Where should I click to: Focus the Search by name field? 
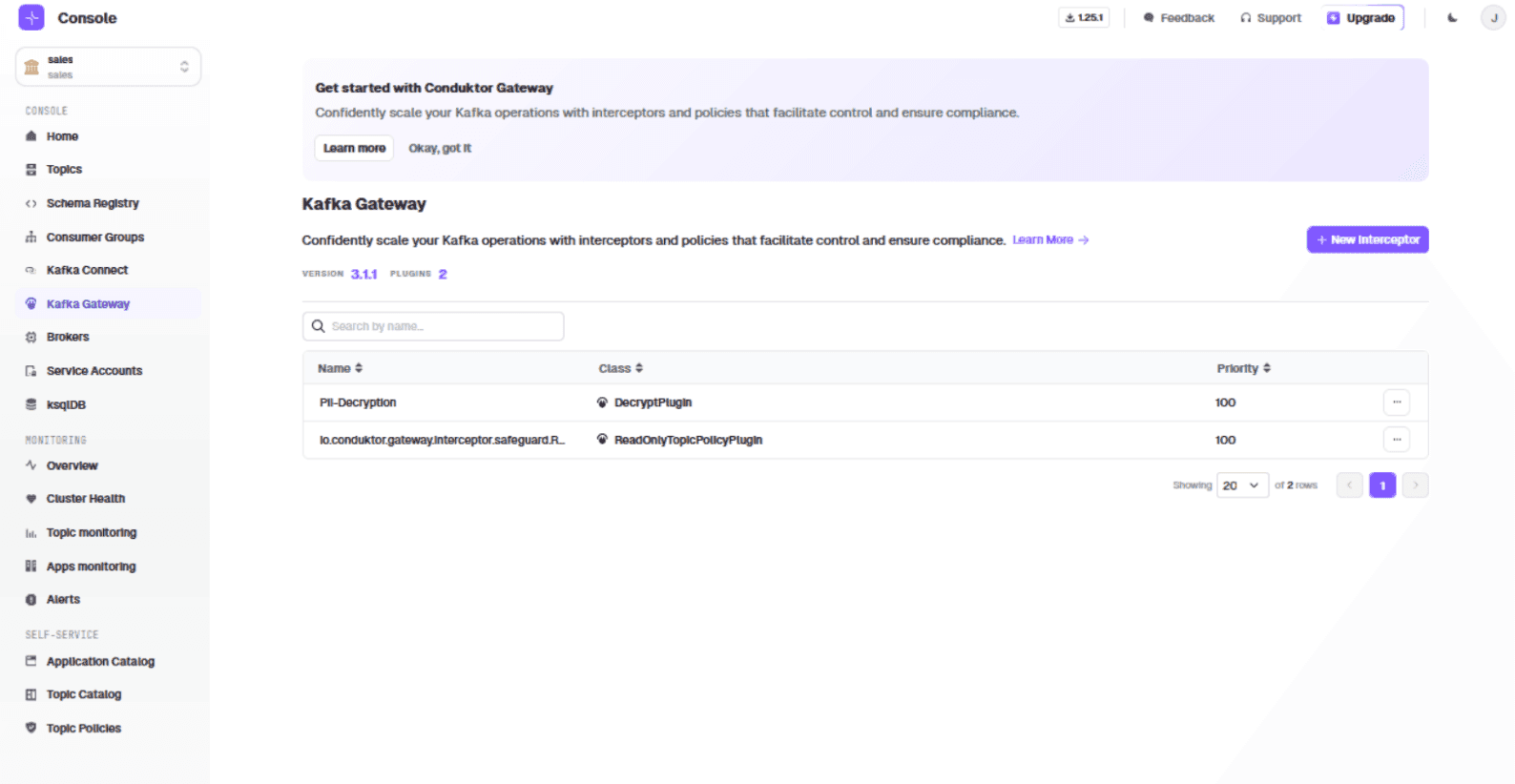click(433, 326)
